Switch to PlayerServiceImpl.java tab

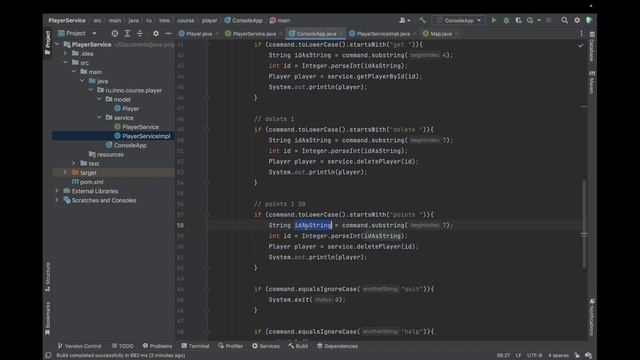[x=382, y=34]
